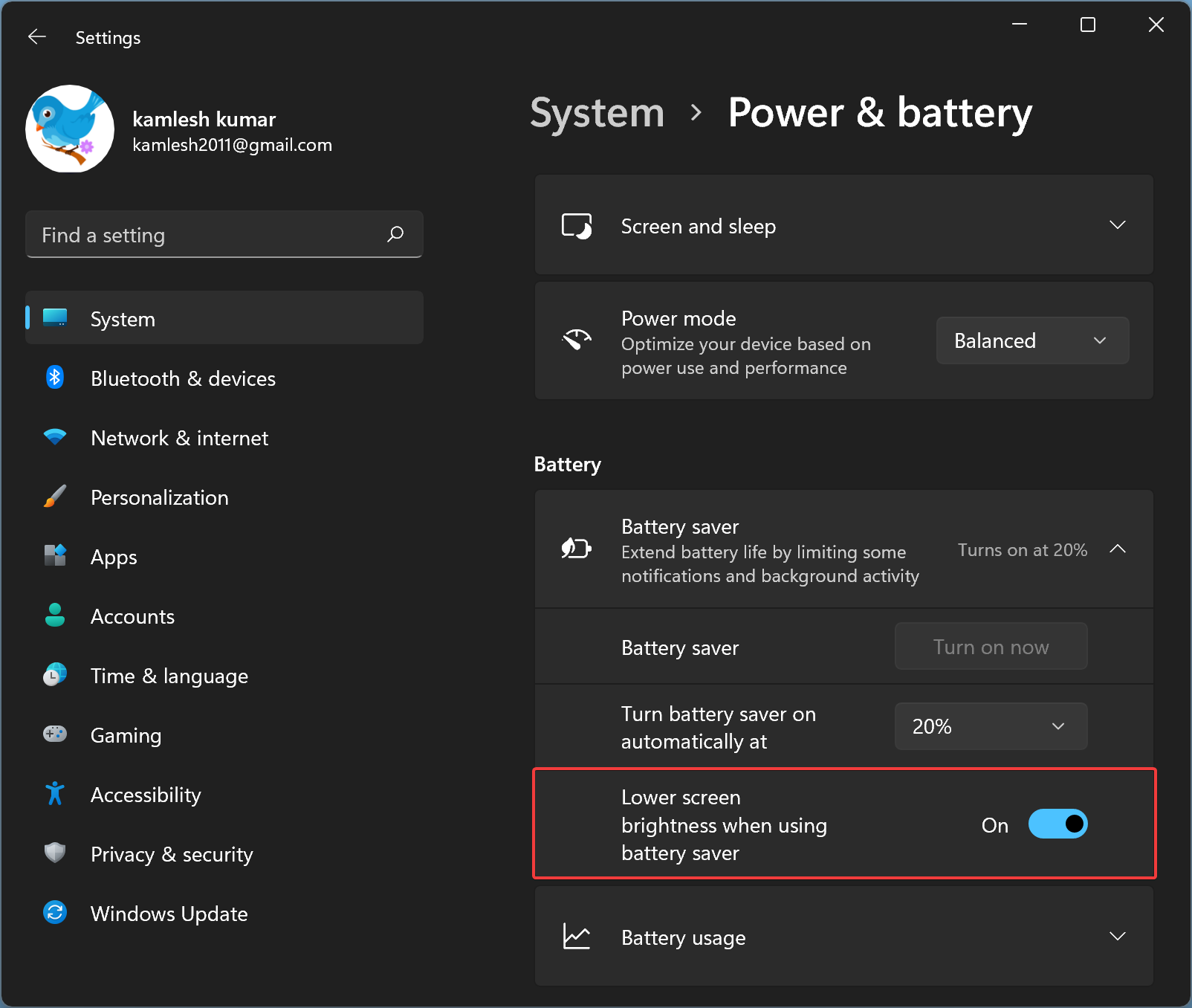Open the Apps settings page
The width and height of the screenshot is (1192, 1008).
224,556
